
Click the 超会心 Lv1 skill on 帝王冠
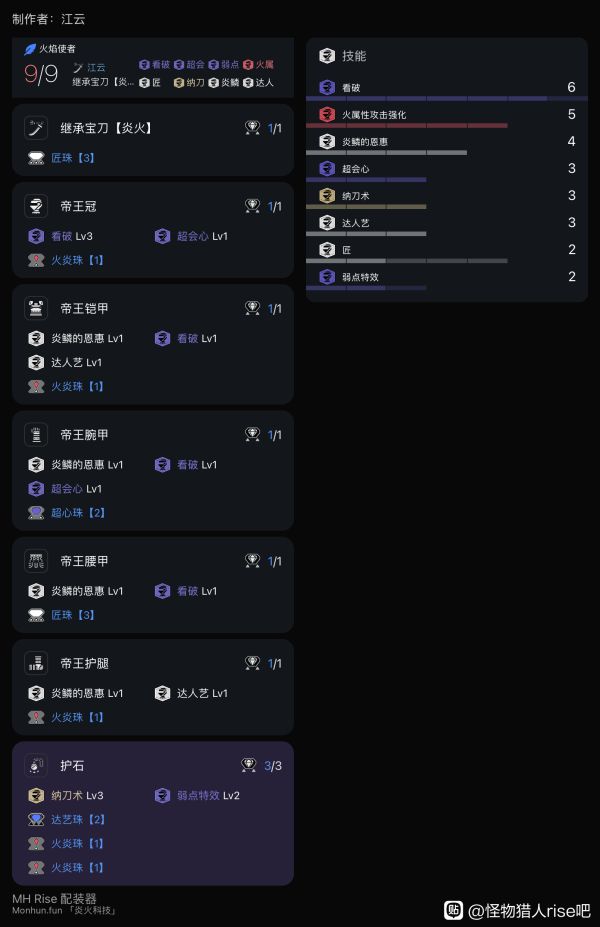[202, 236]
